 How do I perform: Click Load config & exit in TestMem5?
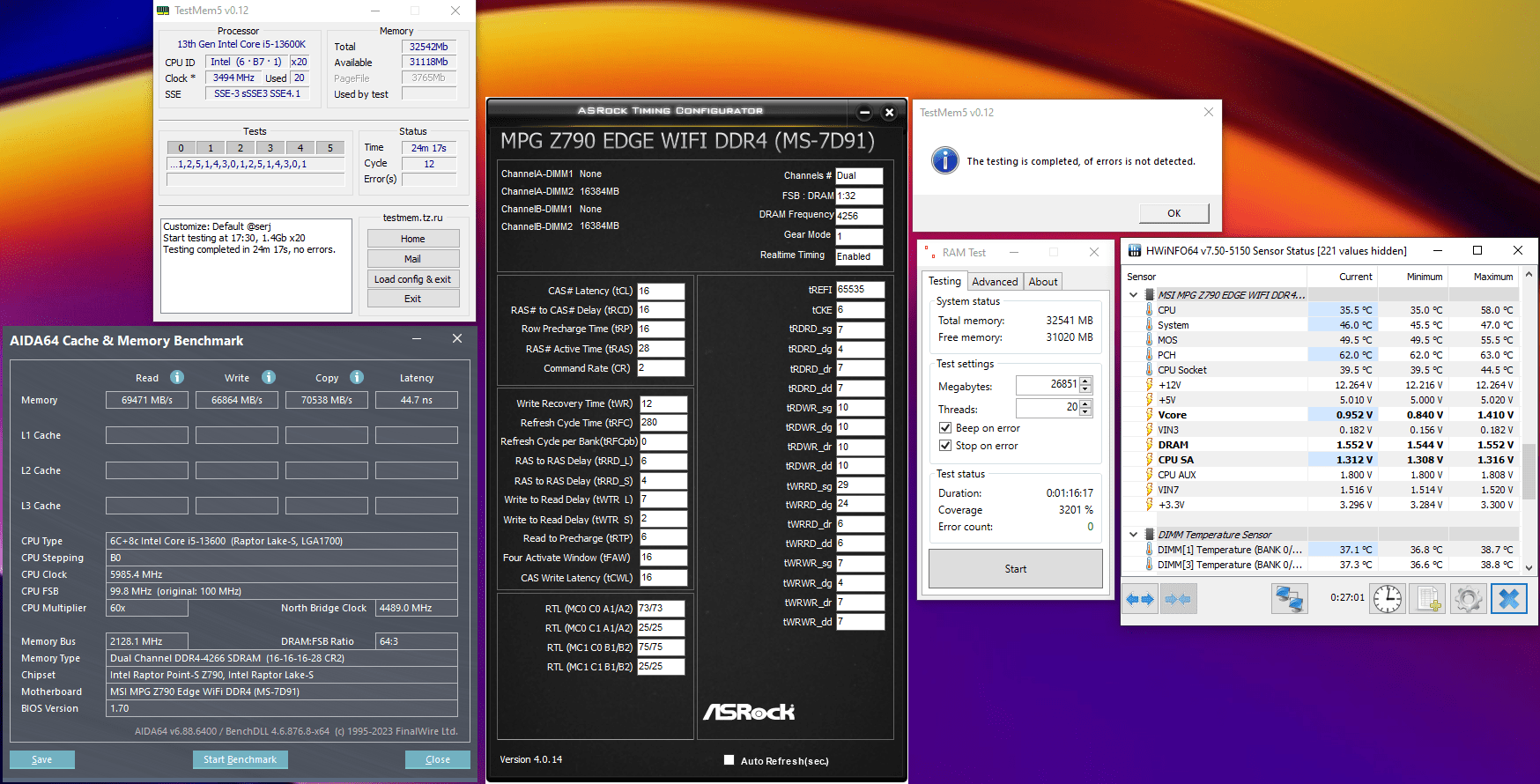(413, 279)
